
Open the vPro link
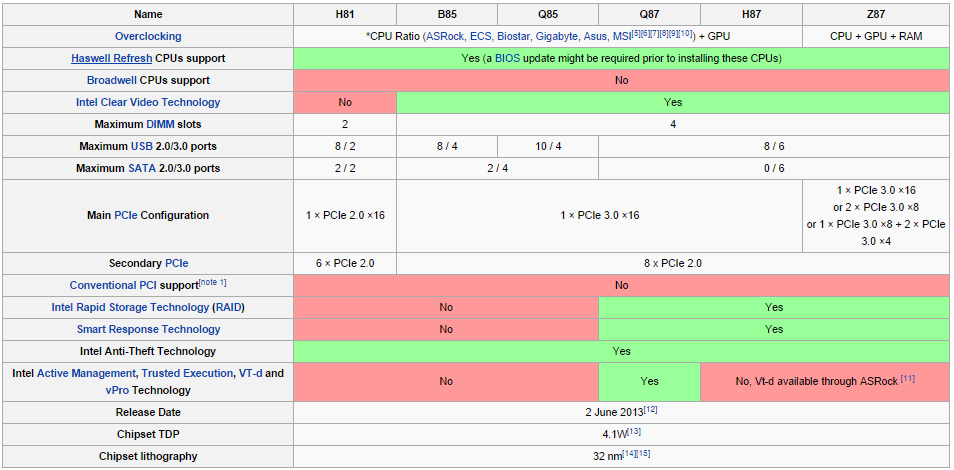coord(117,390)
